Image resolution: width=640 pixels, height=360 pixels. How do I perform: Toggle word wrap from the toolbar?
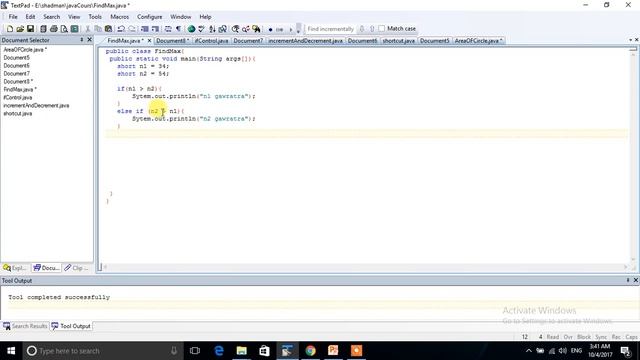(x=168, y=29)
